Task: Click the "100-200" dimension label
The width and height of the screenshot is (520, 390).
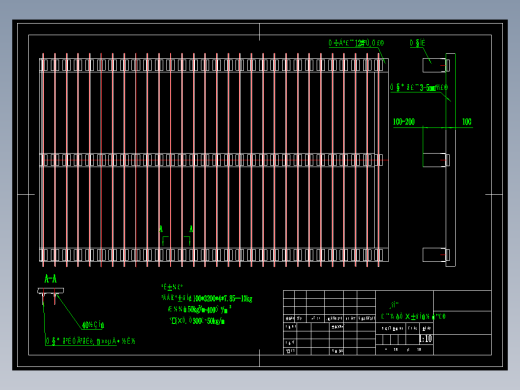Action: pos(404,122)
